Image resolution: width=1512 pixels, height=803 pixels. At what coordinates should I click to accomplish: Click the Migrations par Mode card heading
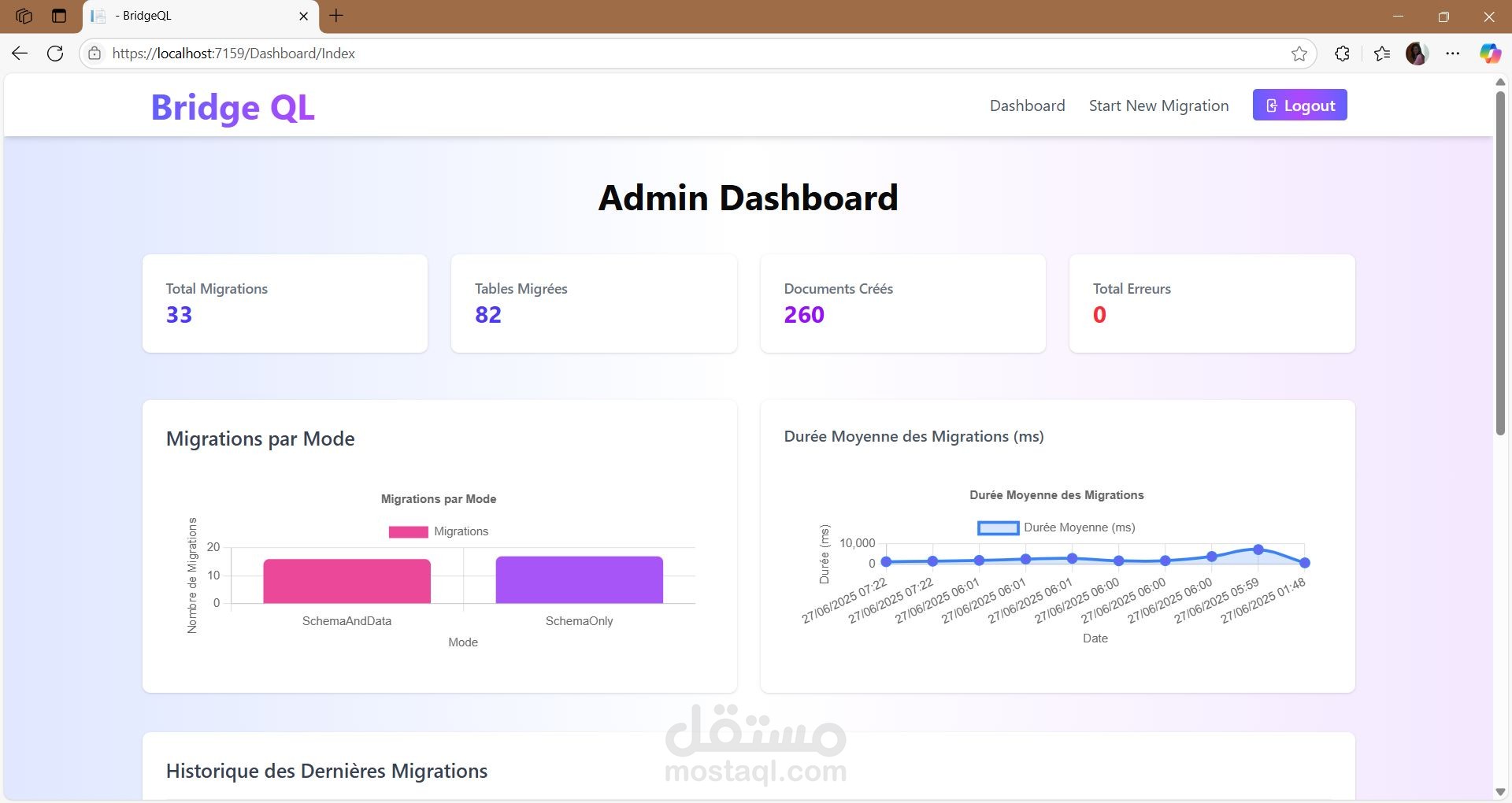pos(260,439)
